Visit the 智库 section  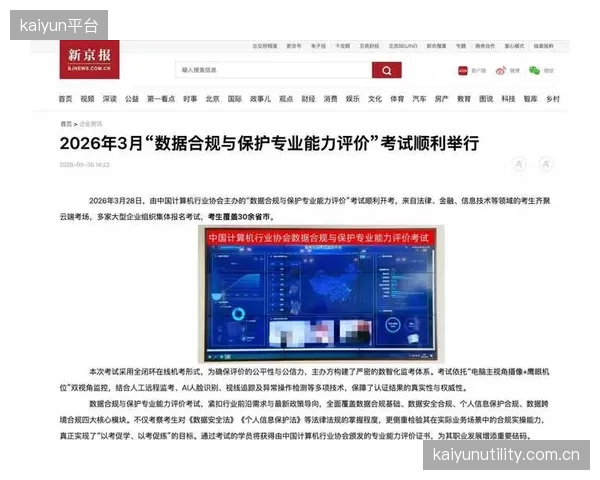(530, 99)
